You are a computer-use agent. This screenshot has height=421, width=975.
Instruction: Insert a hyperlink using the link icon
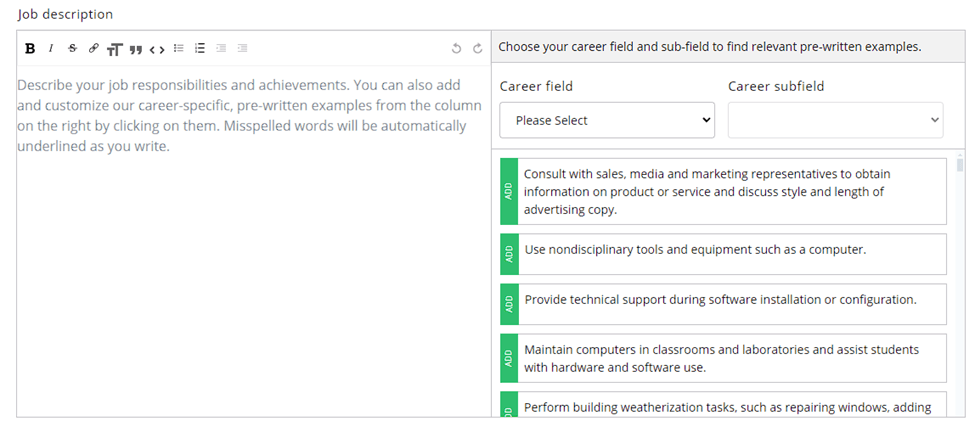pos(93,48)
